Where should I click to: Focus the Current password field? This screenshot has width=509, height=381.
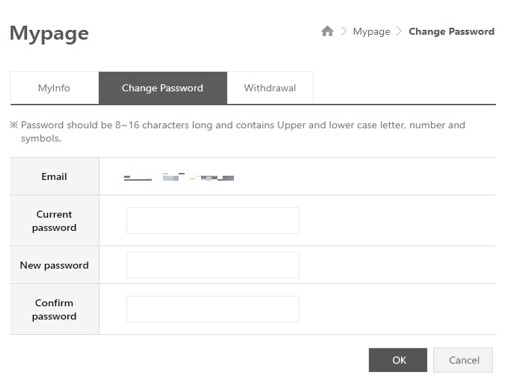pos(213,220)
